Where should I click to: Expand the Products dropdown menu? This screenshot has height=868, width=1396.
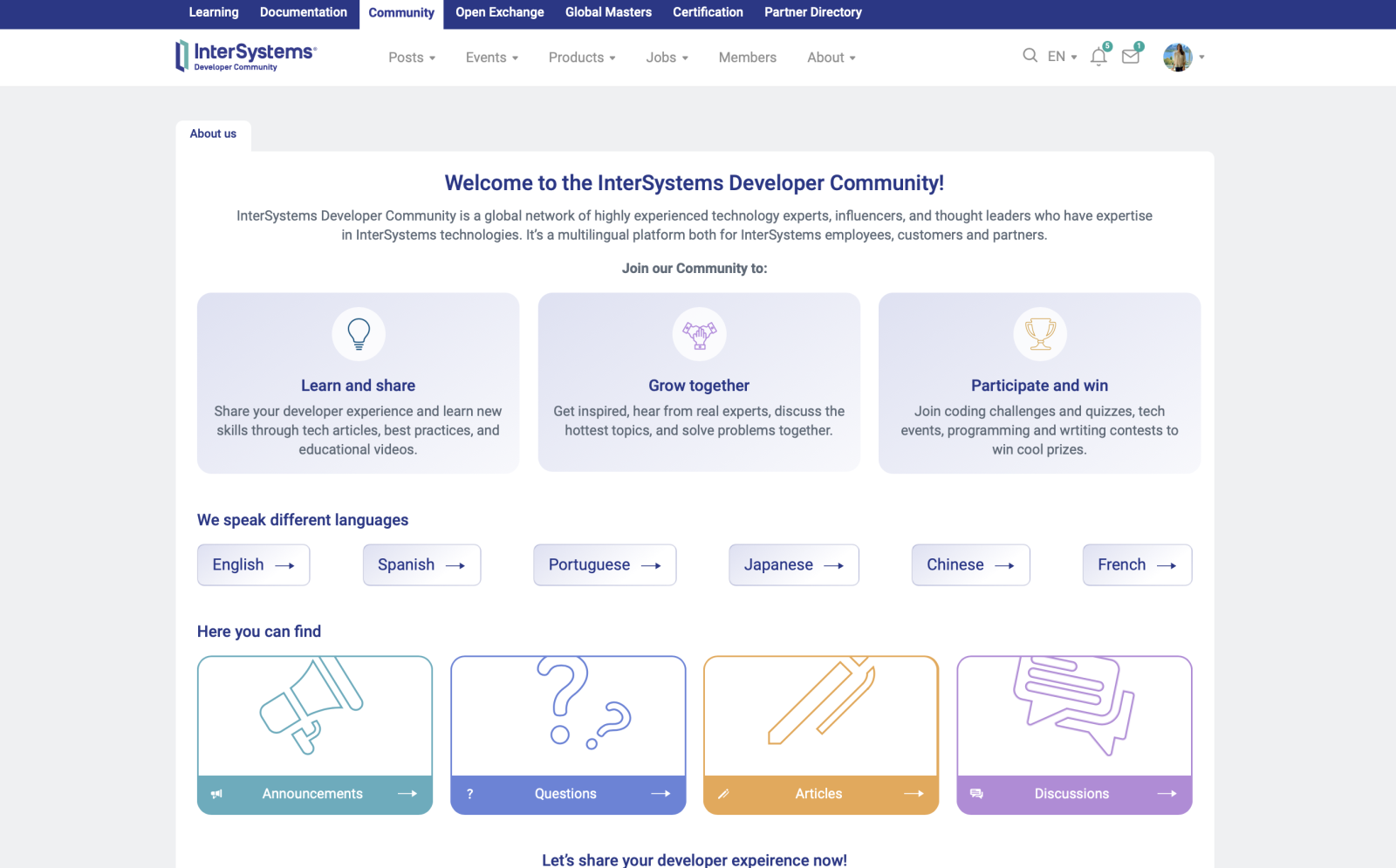pyautogui.click(x=582, y=58)
